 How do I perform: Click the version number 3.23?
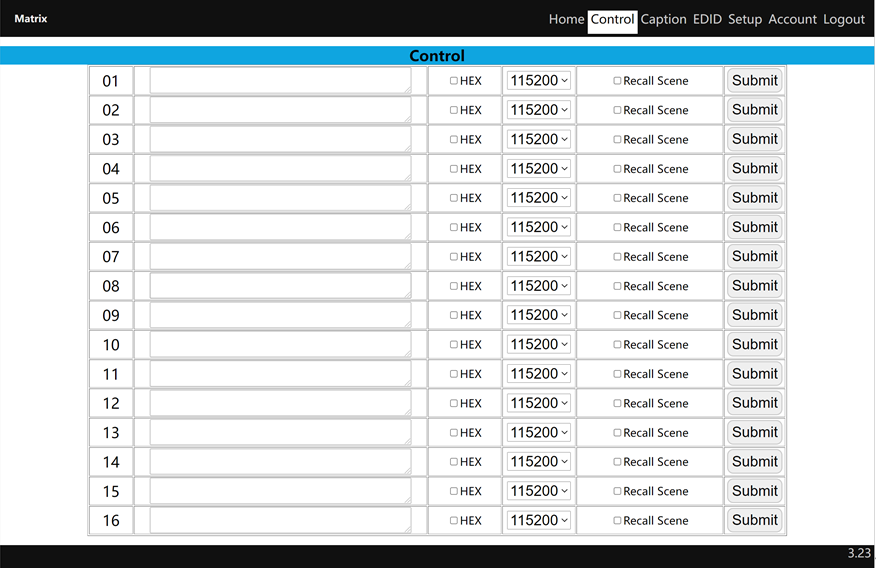coord(859,553)
